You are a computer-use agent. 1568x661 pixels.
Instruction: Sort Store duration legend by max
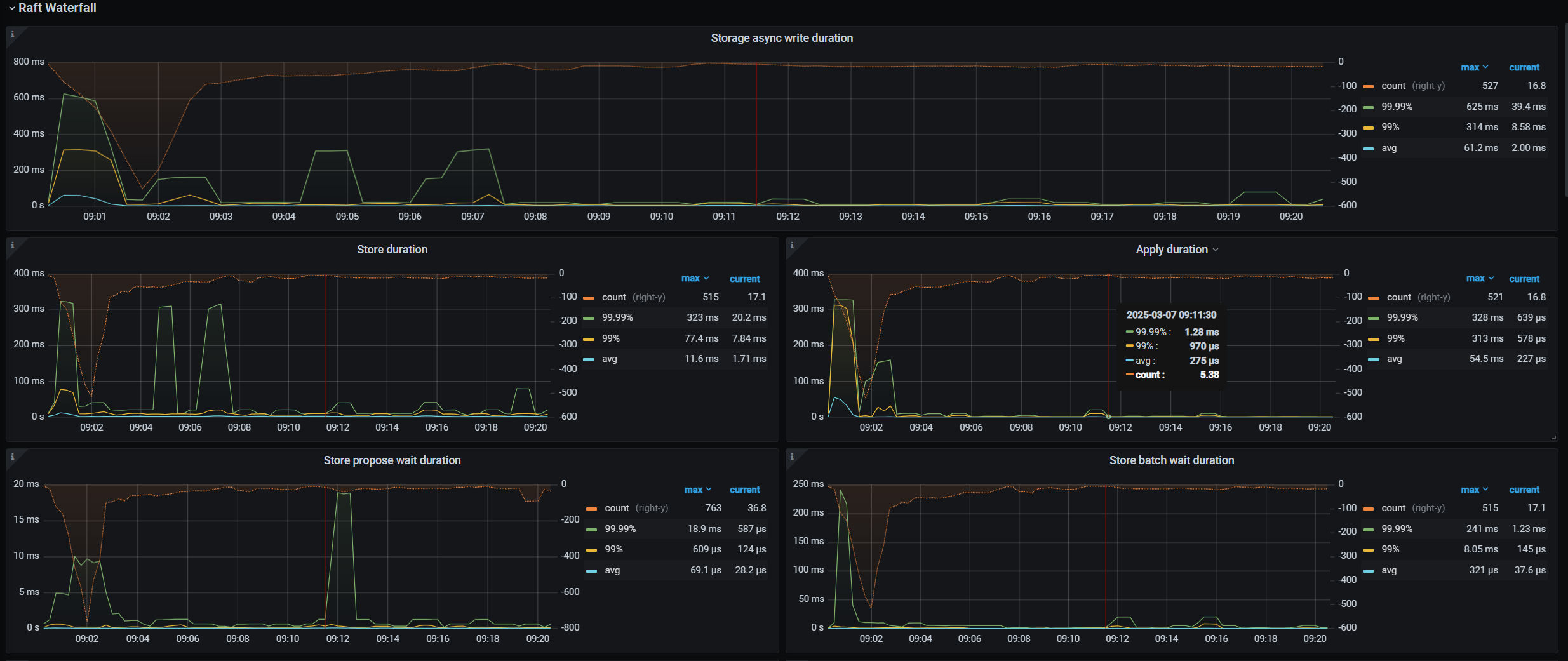click(694, 279)
